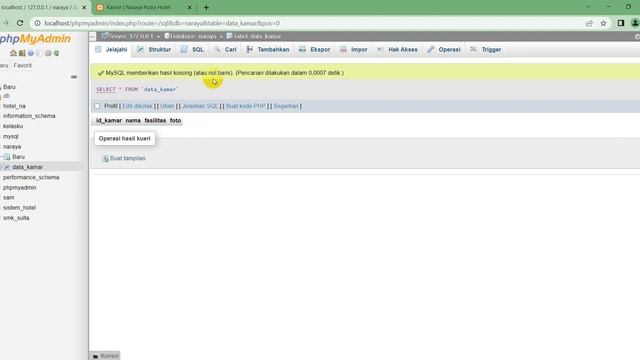
Task: Click the site info icon in the address bar
Action: [x=37, y=23]
